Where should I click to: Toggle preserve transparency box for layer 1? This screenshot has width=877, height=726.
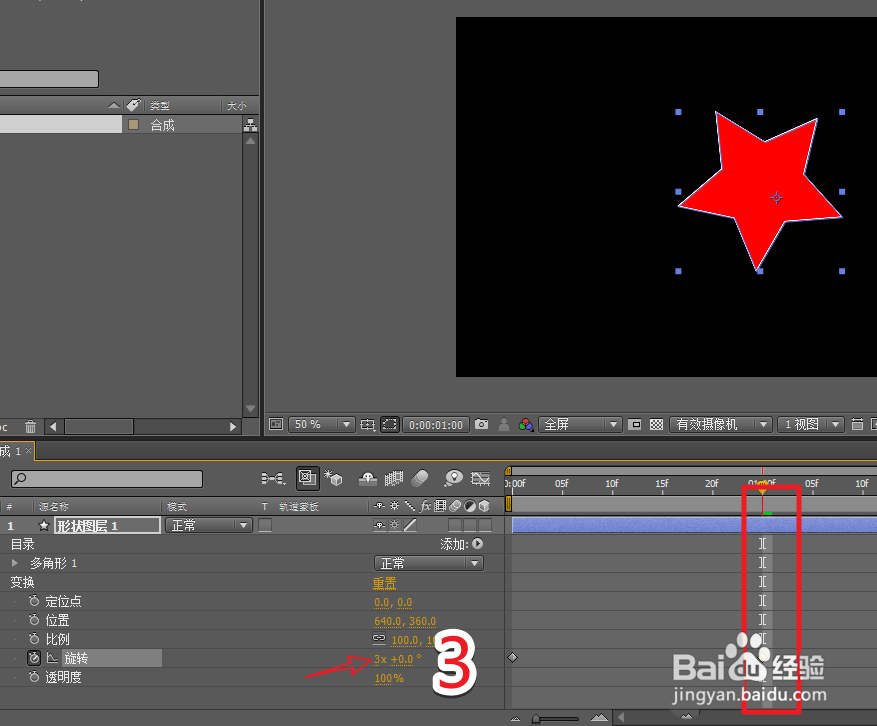[265, 525]
